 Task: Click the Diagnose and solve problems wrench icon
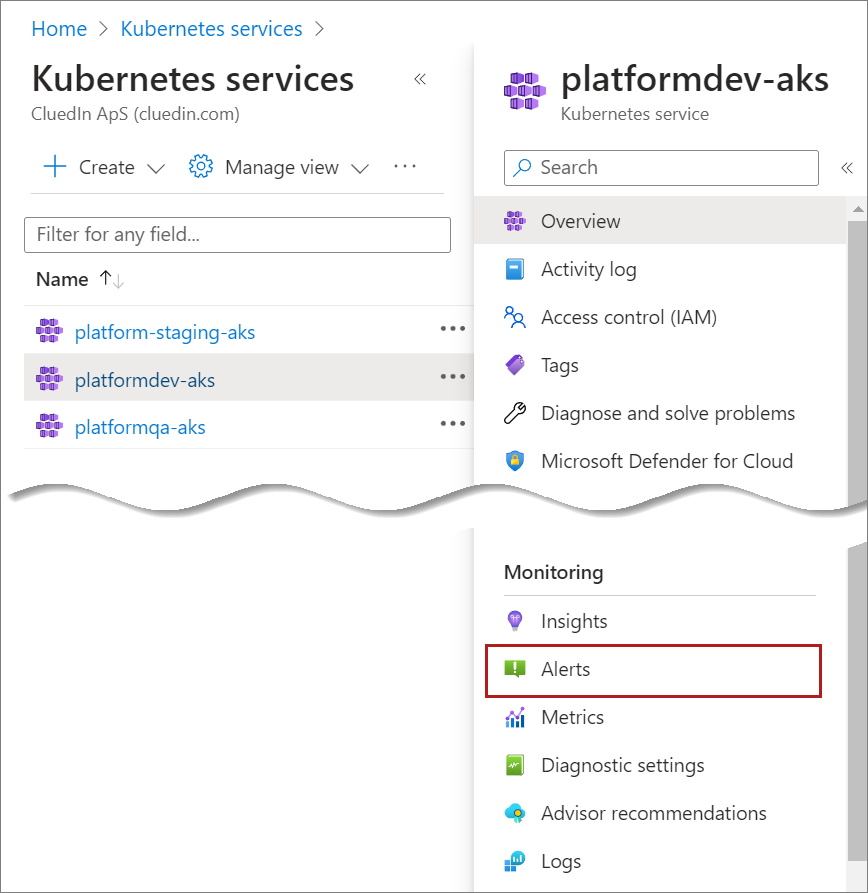click(x=515, y=414)
